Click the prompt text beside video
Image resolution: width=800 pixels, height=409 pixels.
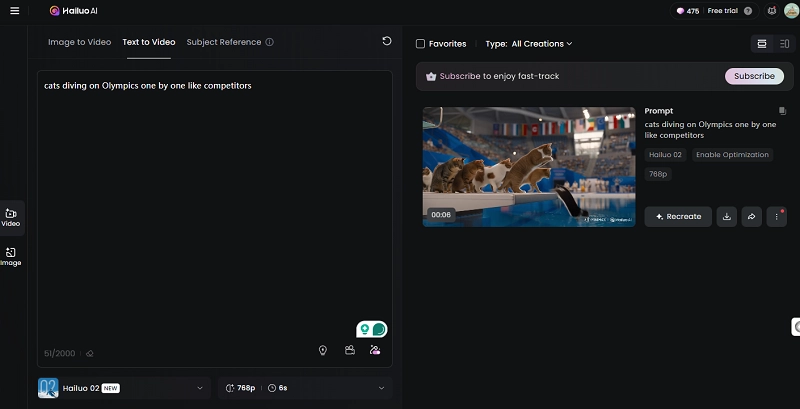[x=710, y=130]
